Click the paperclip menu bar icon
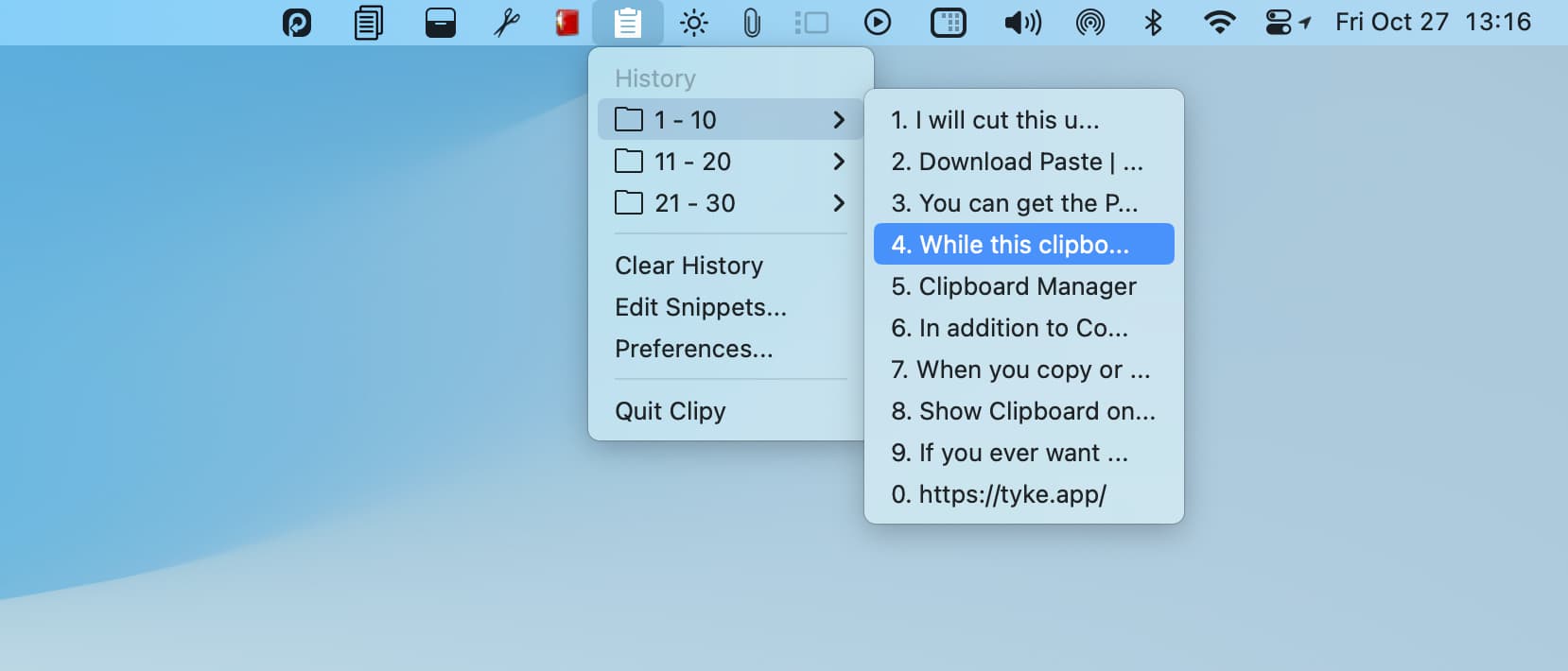1568x671 pixels. click(x=752, y=23)
